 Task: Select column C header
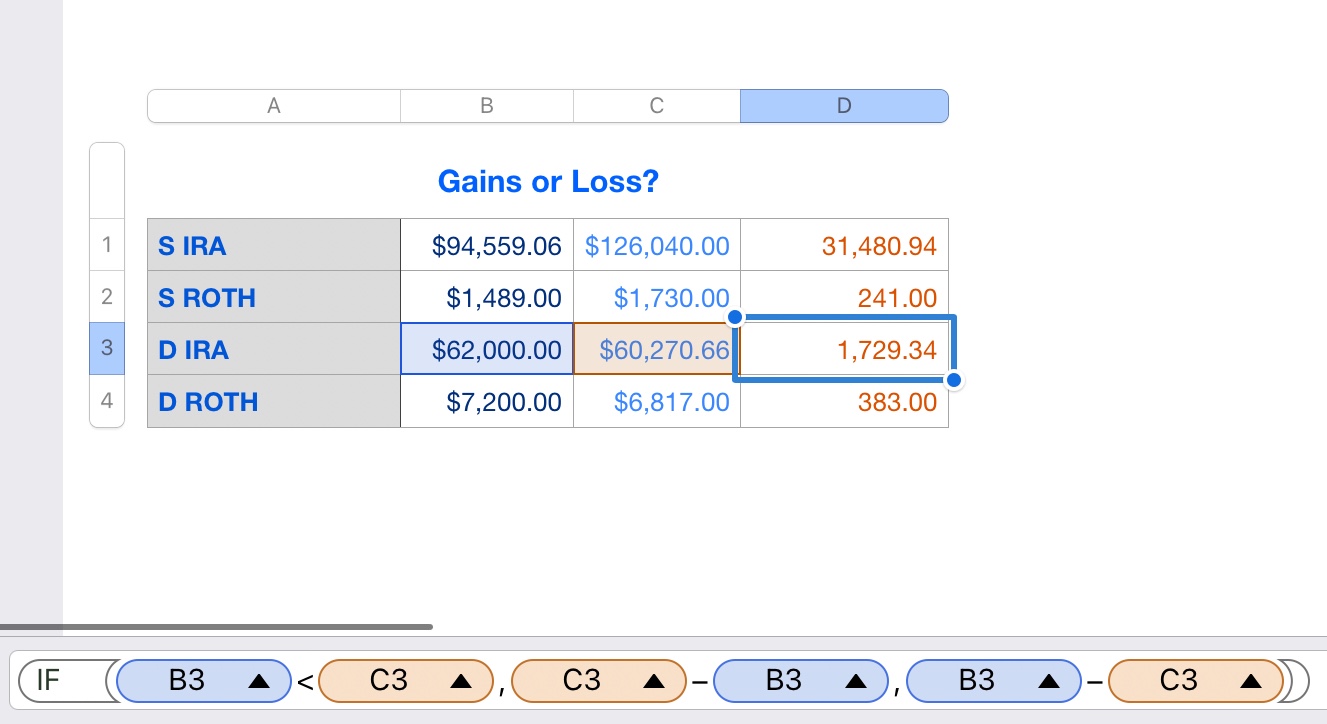point(656,106)
